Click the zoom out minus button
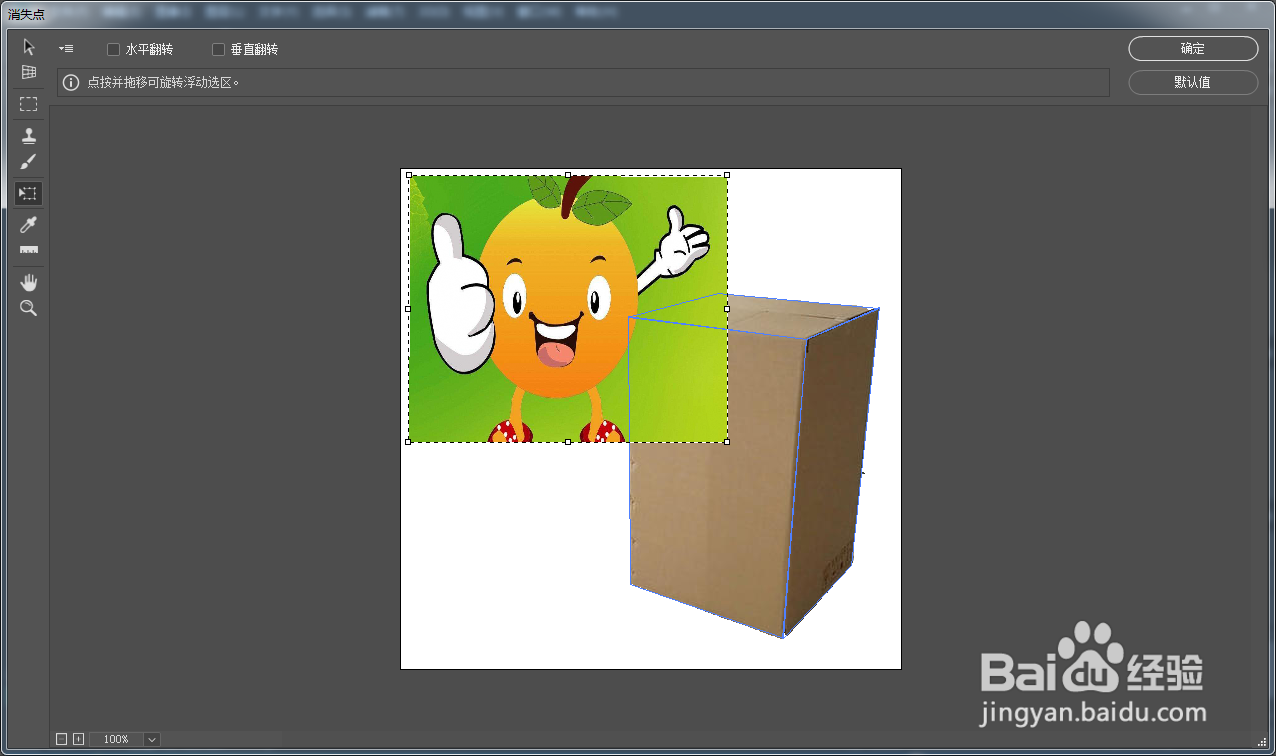 [x=61, y=739]
